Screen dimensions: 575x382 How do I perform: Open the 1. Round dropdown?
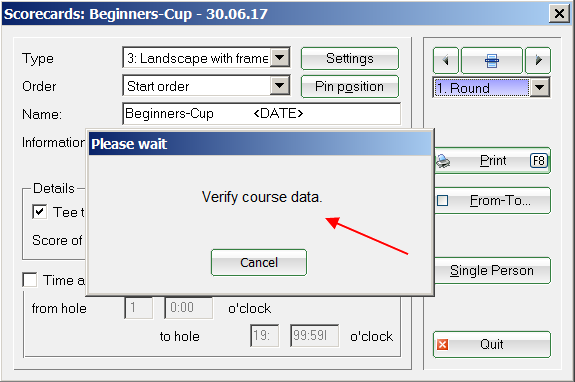click(x=540, y=88)
